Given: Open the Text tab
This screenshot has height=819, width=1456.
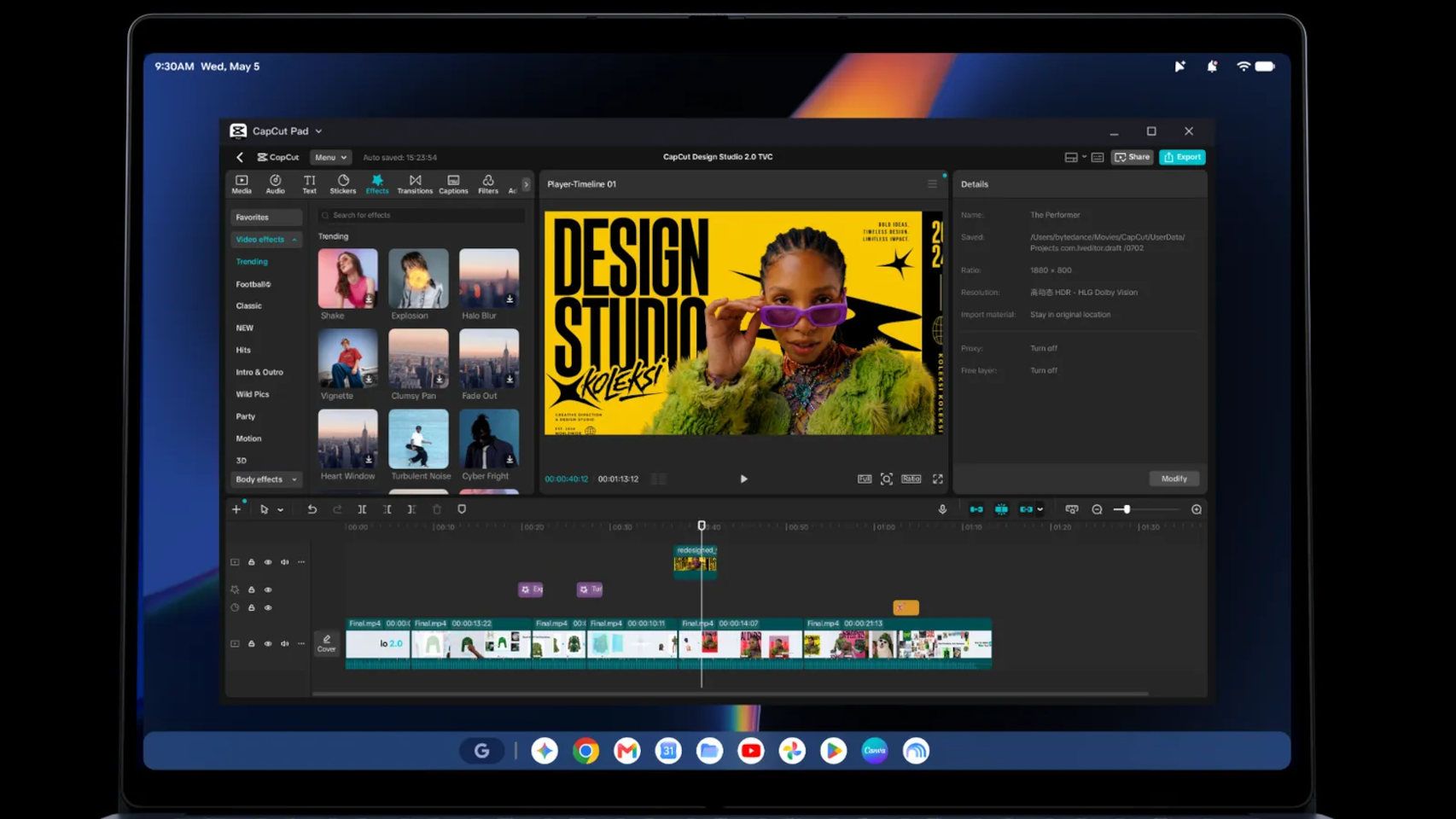Looking at the screenshot, I should point(309,184).
